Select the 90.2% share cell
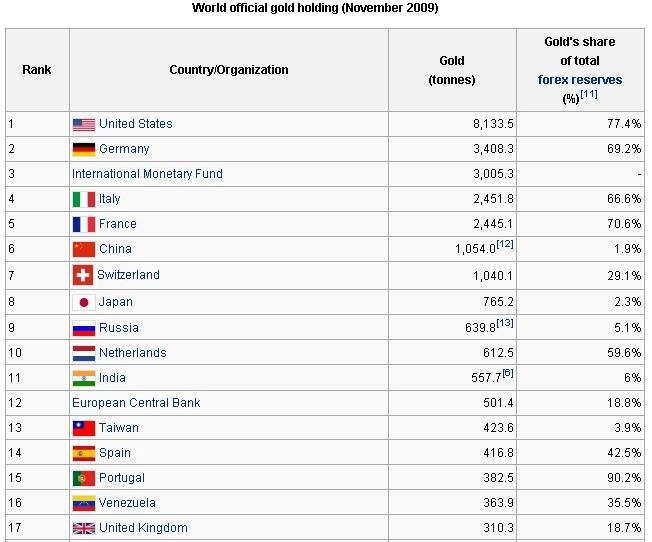The height and width of the screenshot is (542, 652). [580, 478]
